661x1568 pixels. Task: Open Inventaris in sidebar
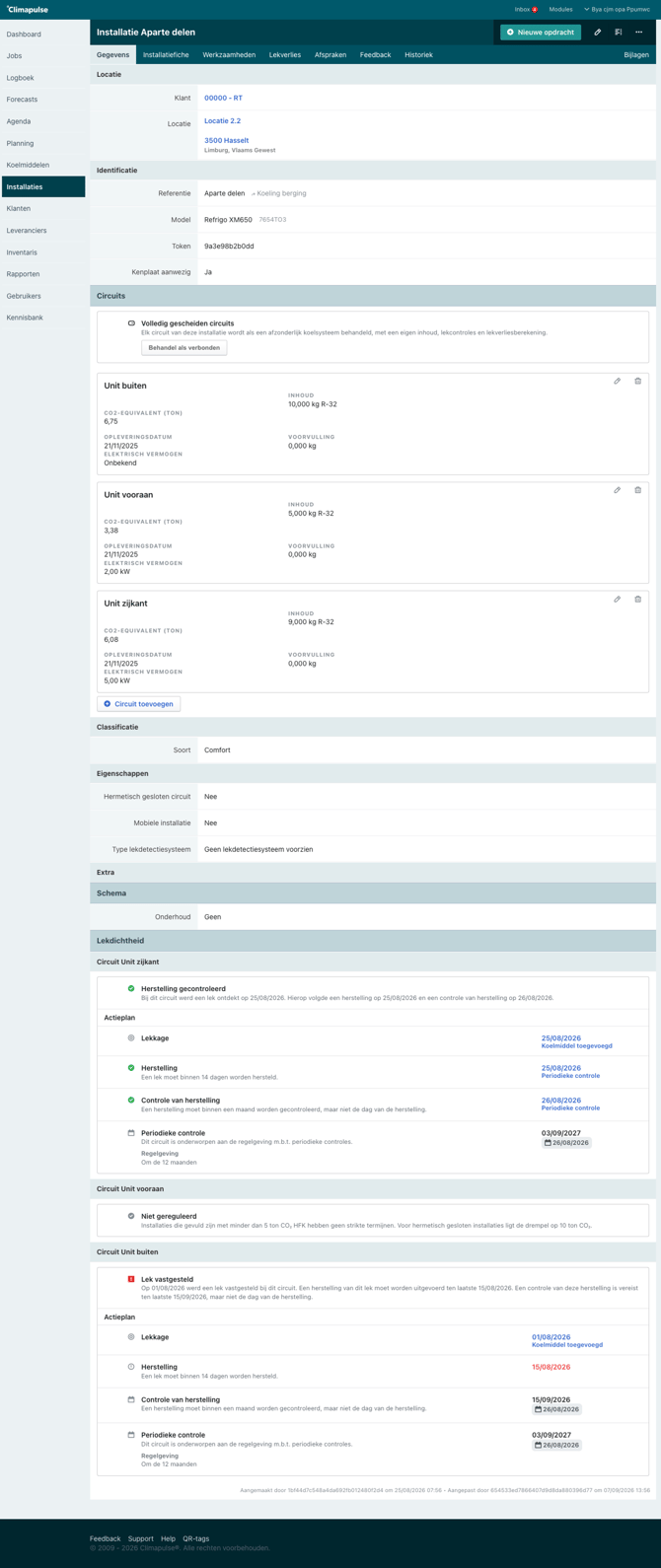[x=42, y=252]
